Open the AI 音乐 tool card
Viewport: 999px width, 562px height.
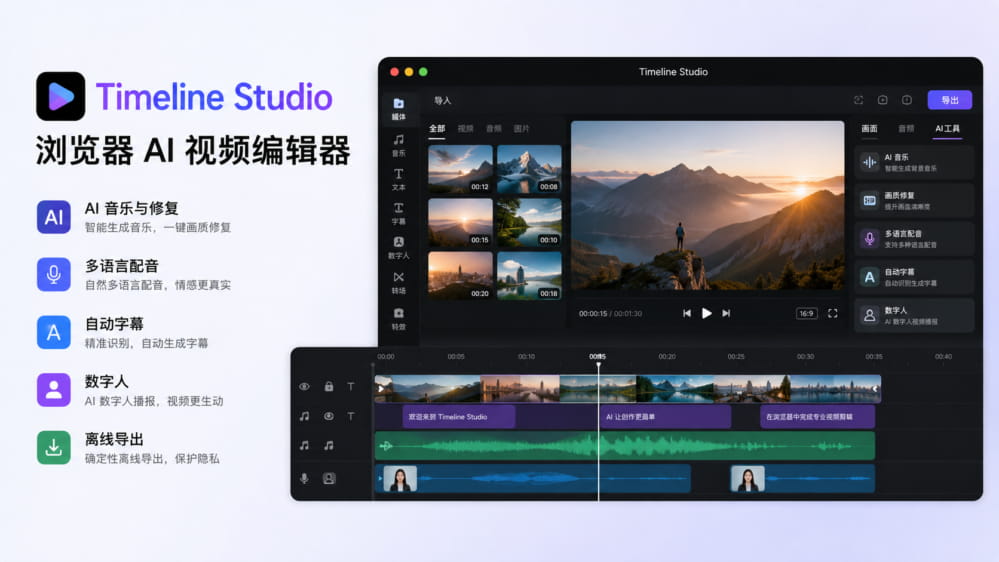coord(914,162)
